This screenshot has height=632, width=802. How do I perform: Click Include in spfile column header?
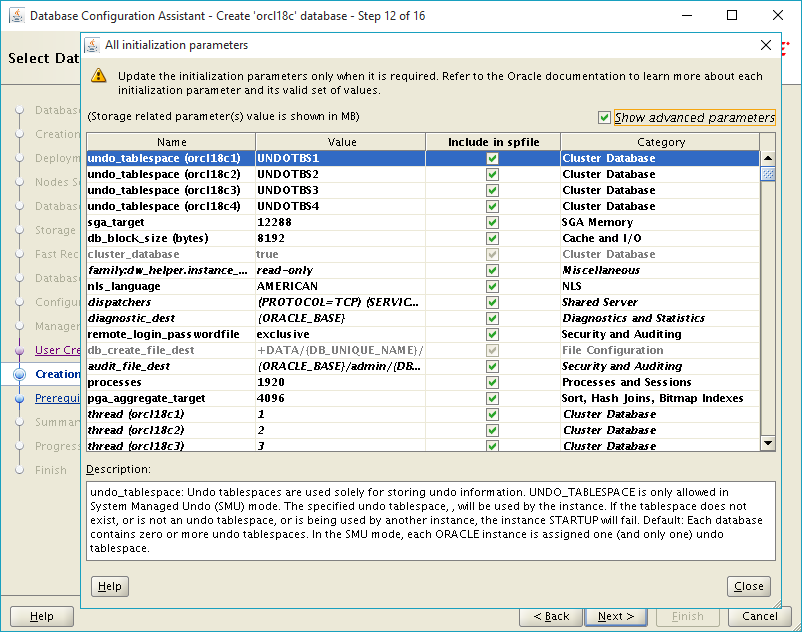coord(493,142)
